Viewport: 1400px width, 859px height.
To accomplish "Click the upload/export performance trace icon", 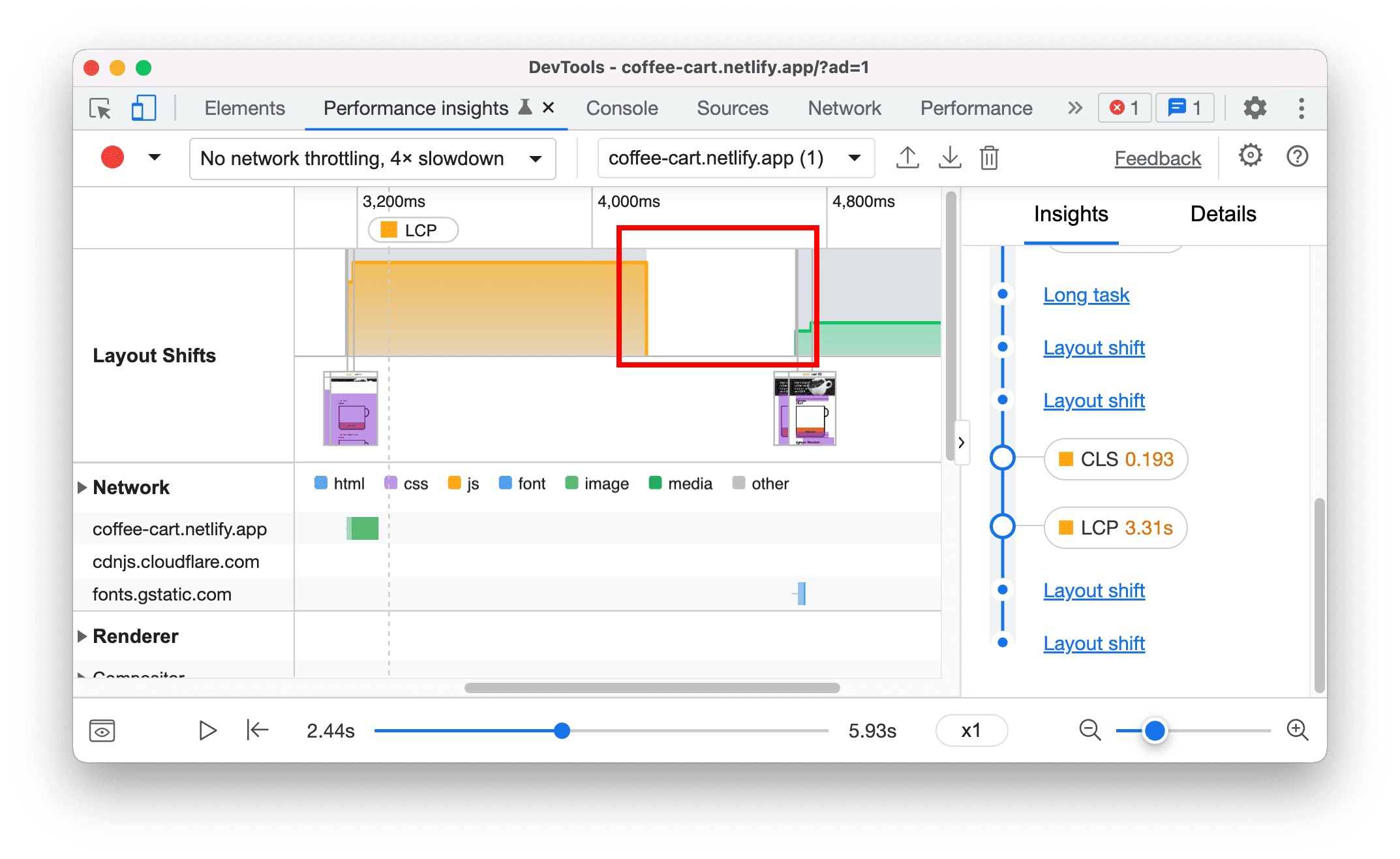I will [x=906, y=157].
